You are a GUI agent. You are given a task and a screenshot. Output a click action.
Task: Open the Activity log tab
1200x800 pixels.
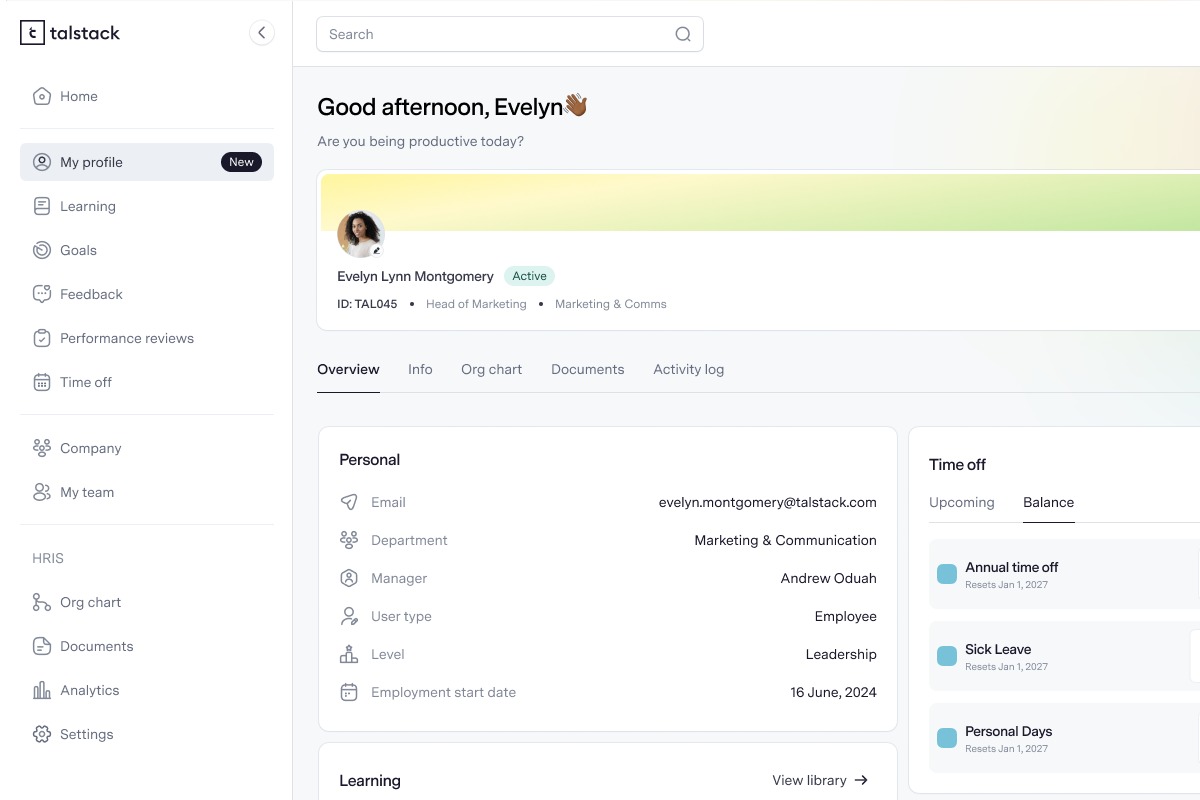click(x=689, y=369)
